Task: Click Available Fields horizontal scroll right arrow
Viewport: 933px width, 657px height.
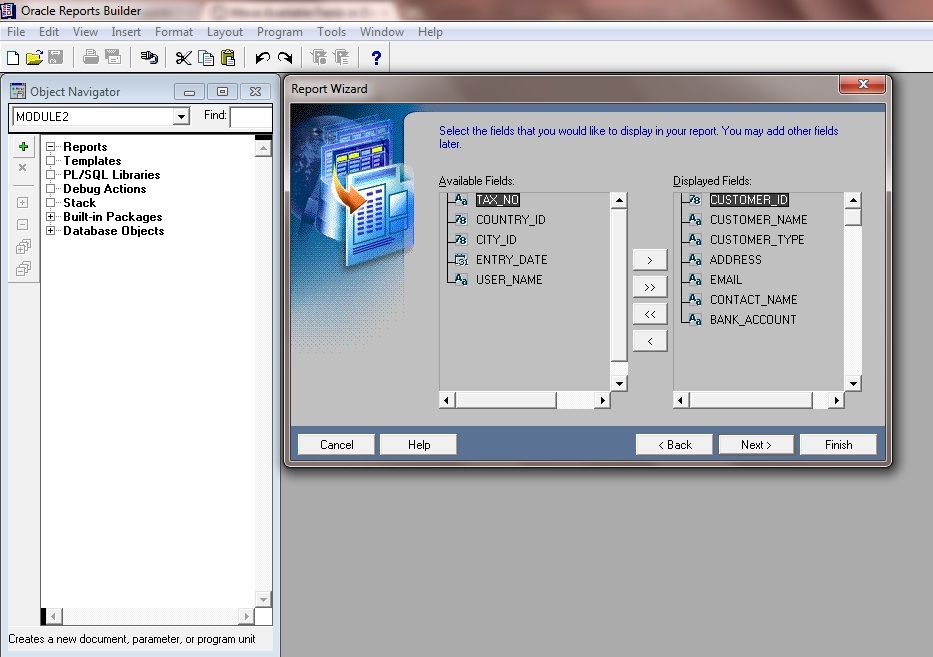Action: point(603,400)
